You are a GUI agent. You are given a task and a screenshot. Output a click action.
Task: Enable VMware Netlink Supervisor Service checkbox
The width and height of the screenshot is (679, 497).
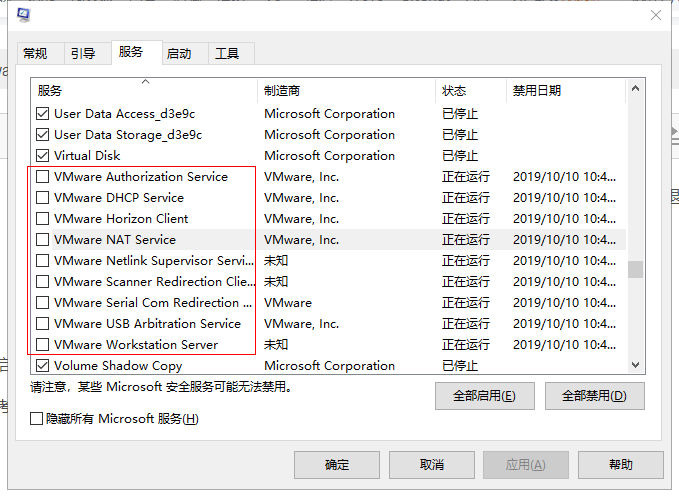tap(42, 261)
